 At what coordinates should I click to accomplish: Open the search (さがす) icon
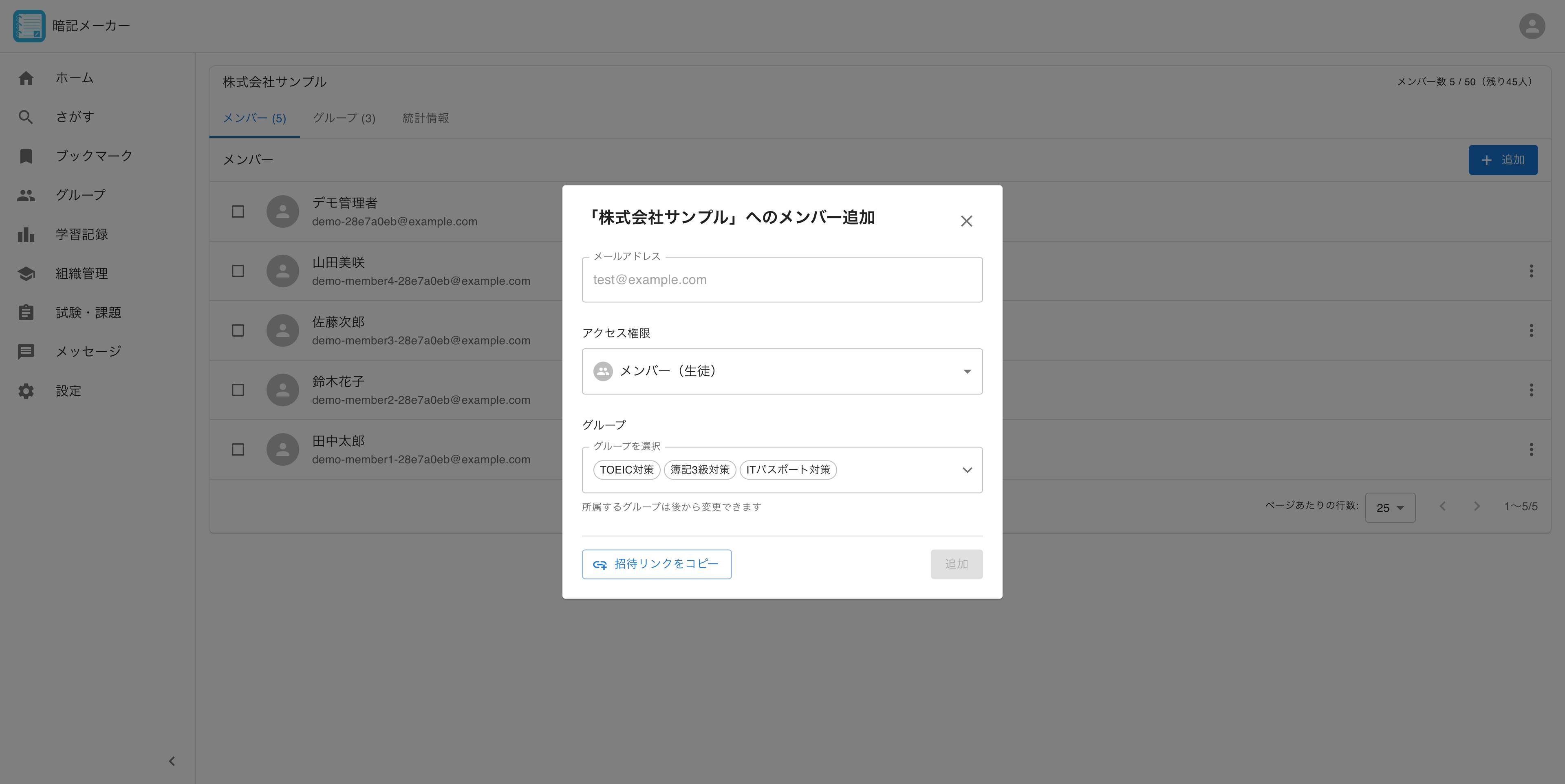pos(26,117)
